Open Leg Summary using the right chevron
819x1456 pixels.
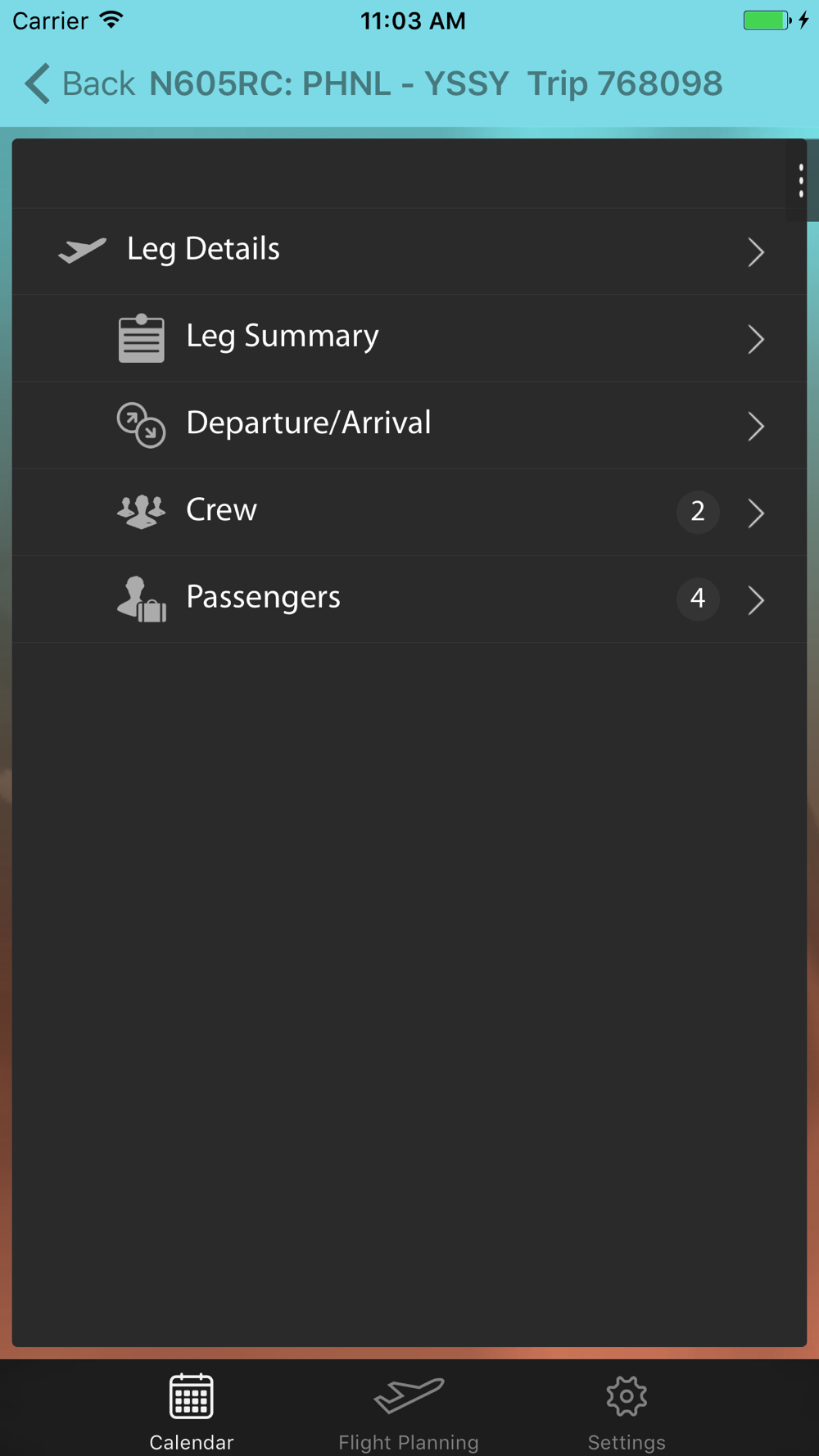point(756,339)
